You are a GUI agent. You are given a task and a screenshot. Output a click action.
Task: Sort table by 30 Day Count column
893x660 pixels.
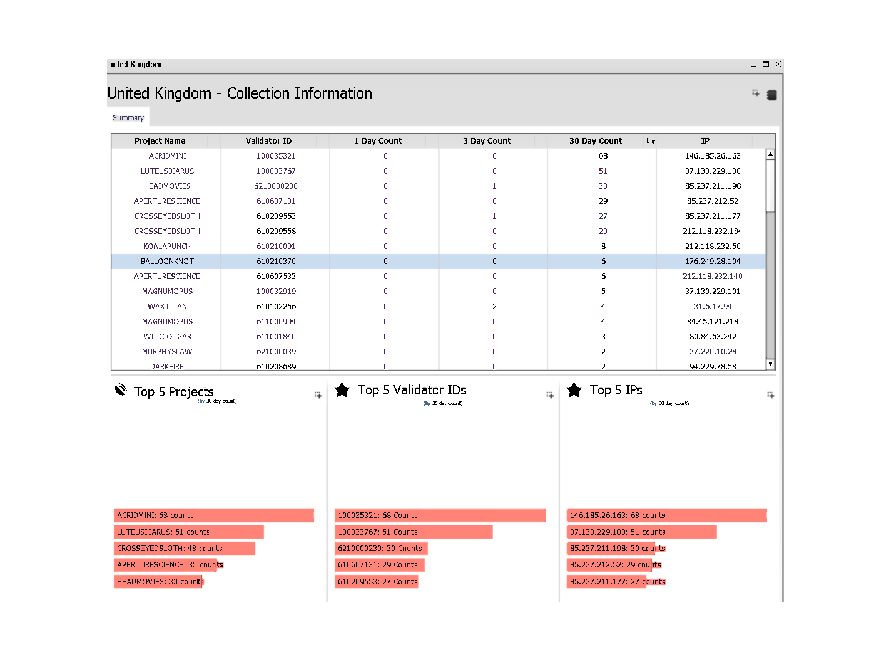tap(596, 141)
